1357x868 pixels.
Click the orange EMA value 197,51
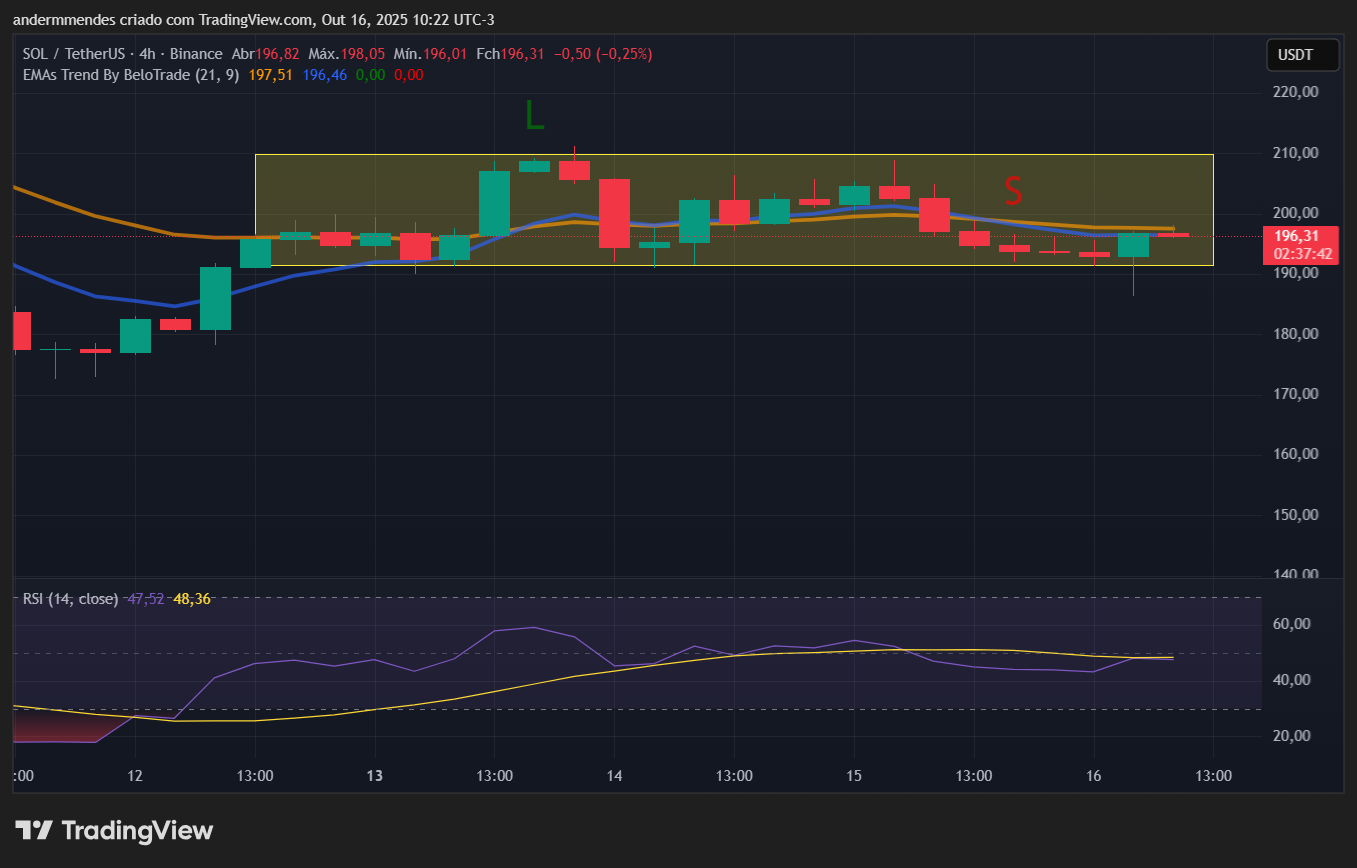(x=270, y=74)
